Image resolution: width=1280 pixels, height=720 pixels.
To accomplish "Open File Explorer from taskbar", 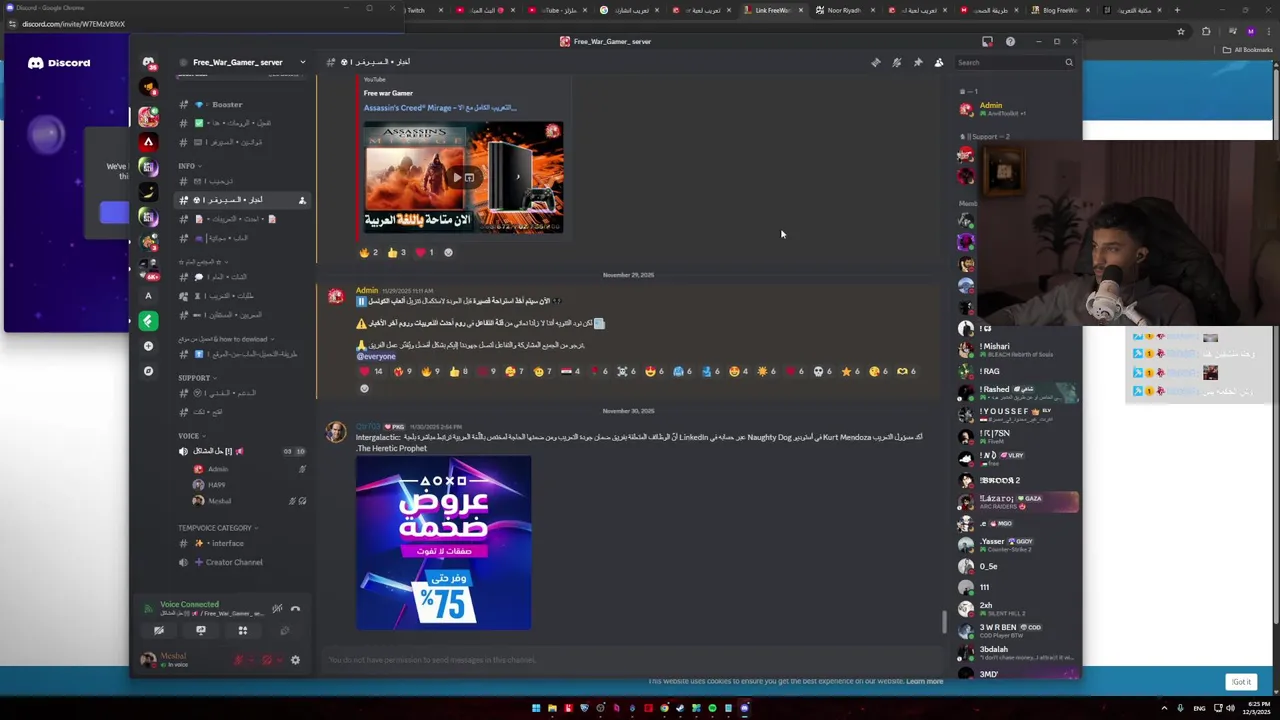I will [552, 708].
